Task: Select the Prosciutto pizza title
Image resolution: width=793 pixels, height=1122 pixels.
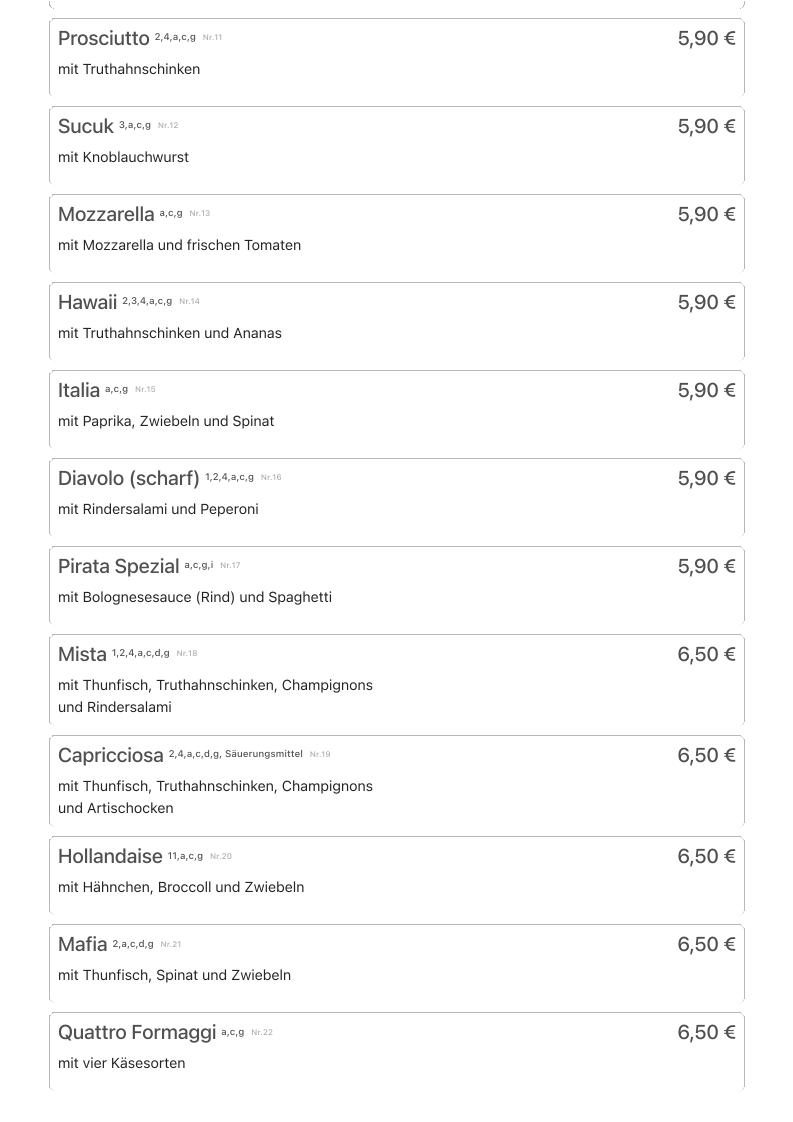Action: 103,39
